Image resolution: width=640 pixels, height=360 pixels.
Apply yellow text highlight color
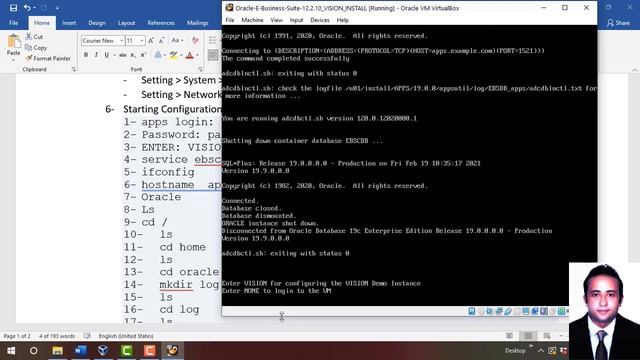click(174, 55)
